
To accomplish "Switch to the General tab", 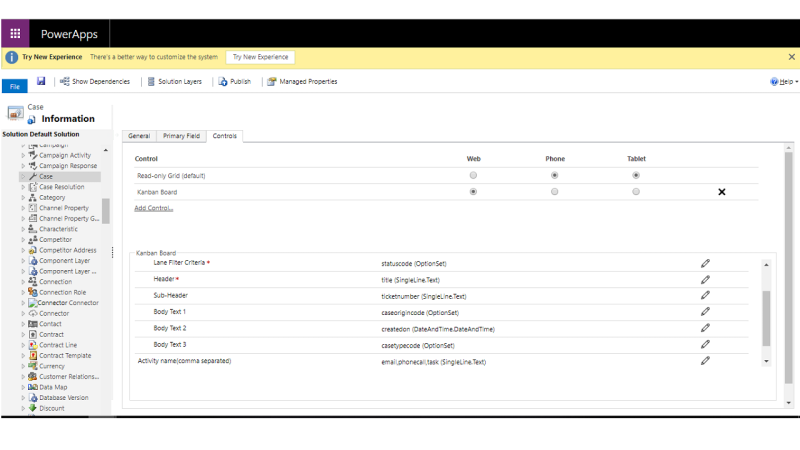I will pyautogui.click(x=139, y=135).
